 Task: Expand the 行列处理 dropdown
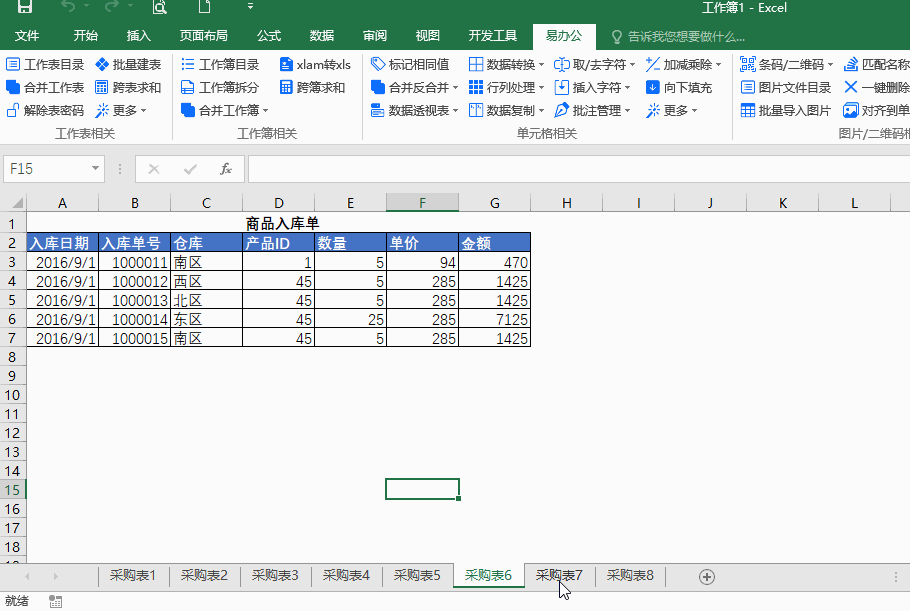click(x=541, y=88)
